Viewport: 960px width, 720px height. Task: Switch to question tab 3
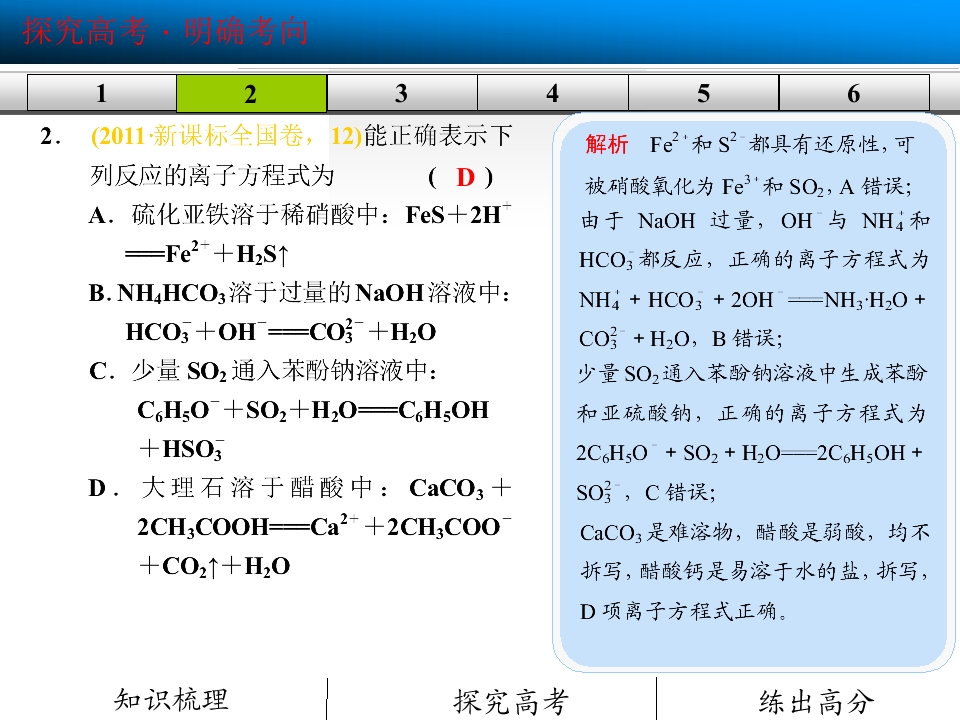(x=402, y=94)
